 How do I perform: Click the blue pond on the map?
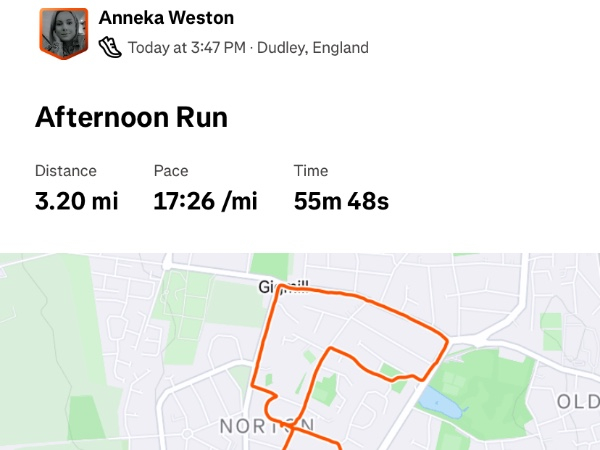point(436,403)
